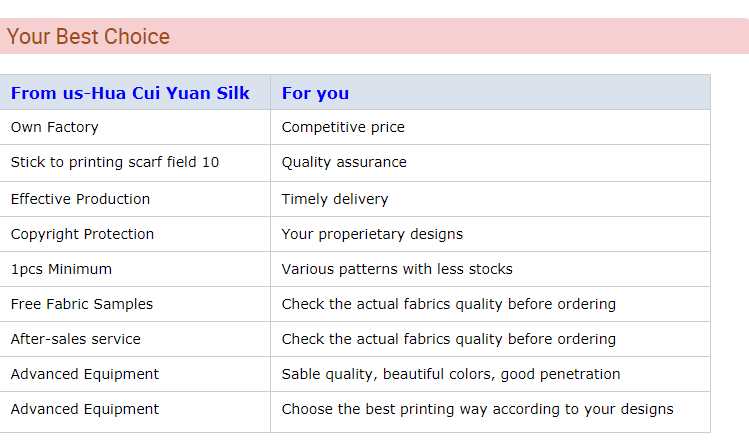Click 'Various patterns with less stocks' cell
This screenshot has height=445, width=749.
tap(397, 269)
